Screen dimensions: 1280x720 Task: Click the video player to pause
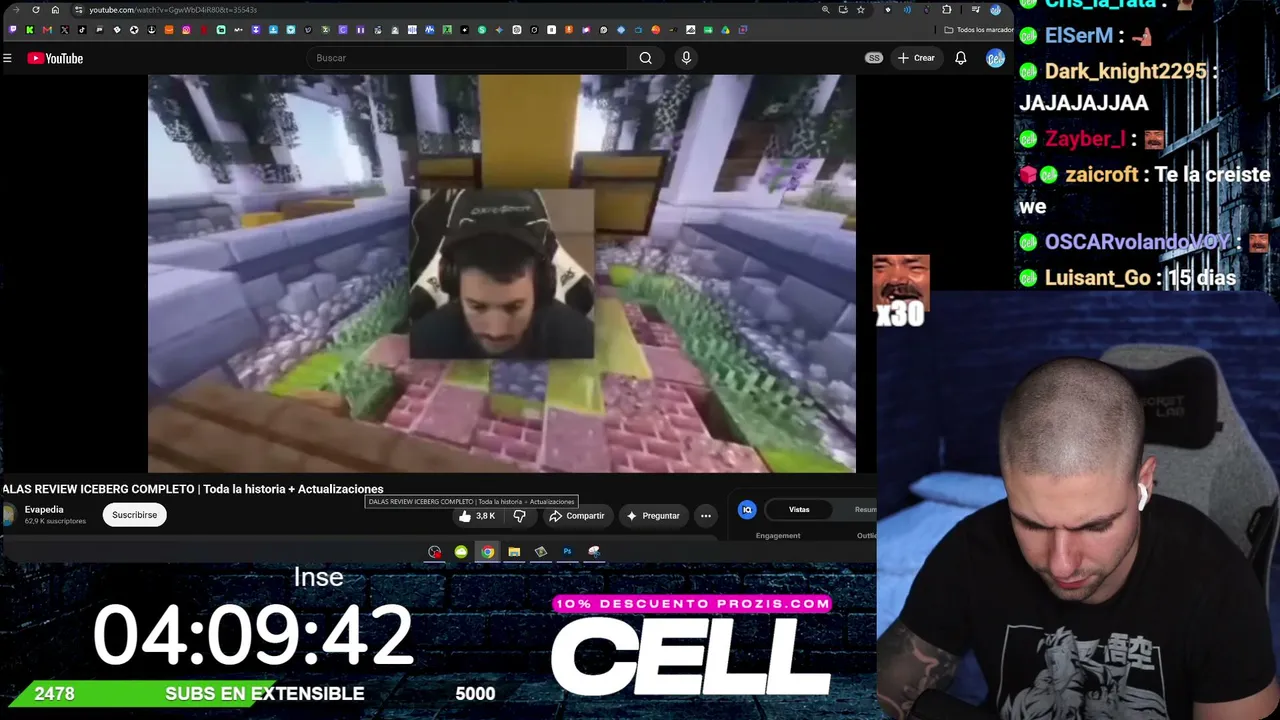click(x=502, y=273)
